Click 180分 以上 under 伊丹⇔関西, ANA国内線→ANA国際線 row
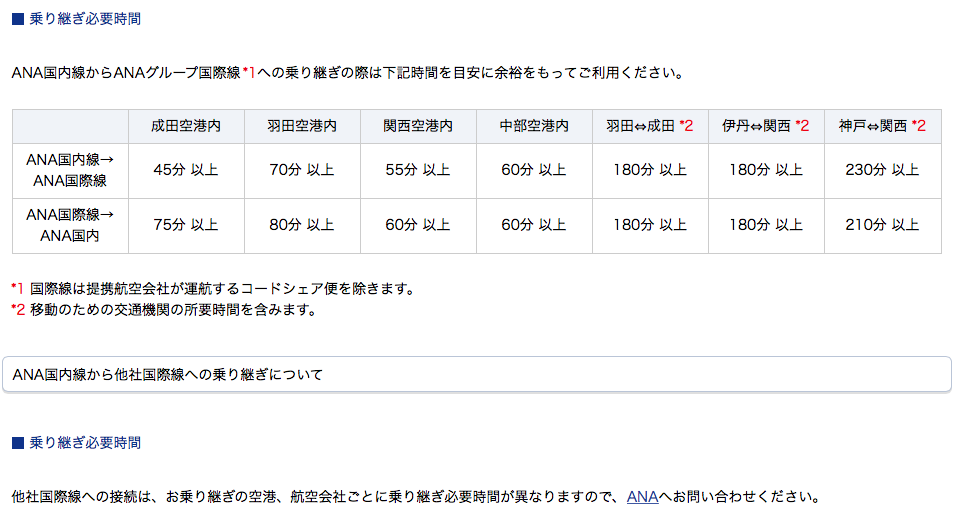This screenshot has height=526, width=972. click(x=766, y=170)
